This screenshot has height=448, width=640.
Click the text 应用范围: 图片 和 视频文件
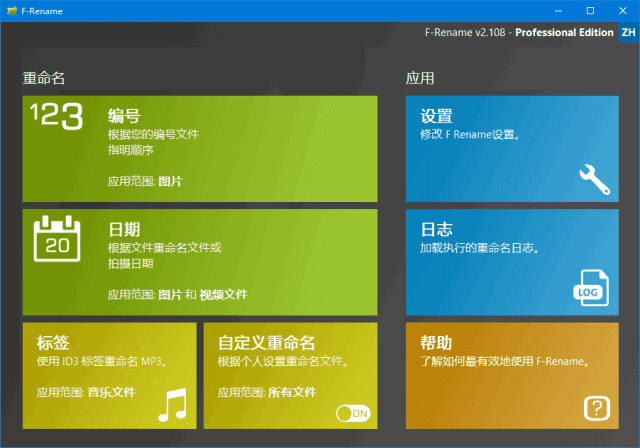(x=178, y=295)
